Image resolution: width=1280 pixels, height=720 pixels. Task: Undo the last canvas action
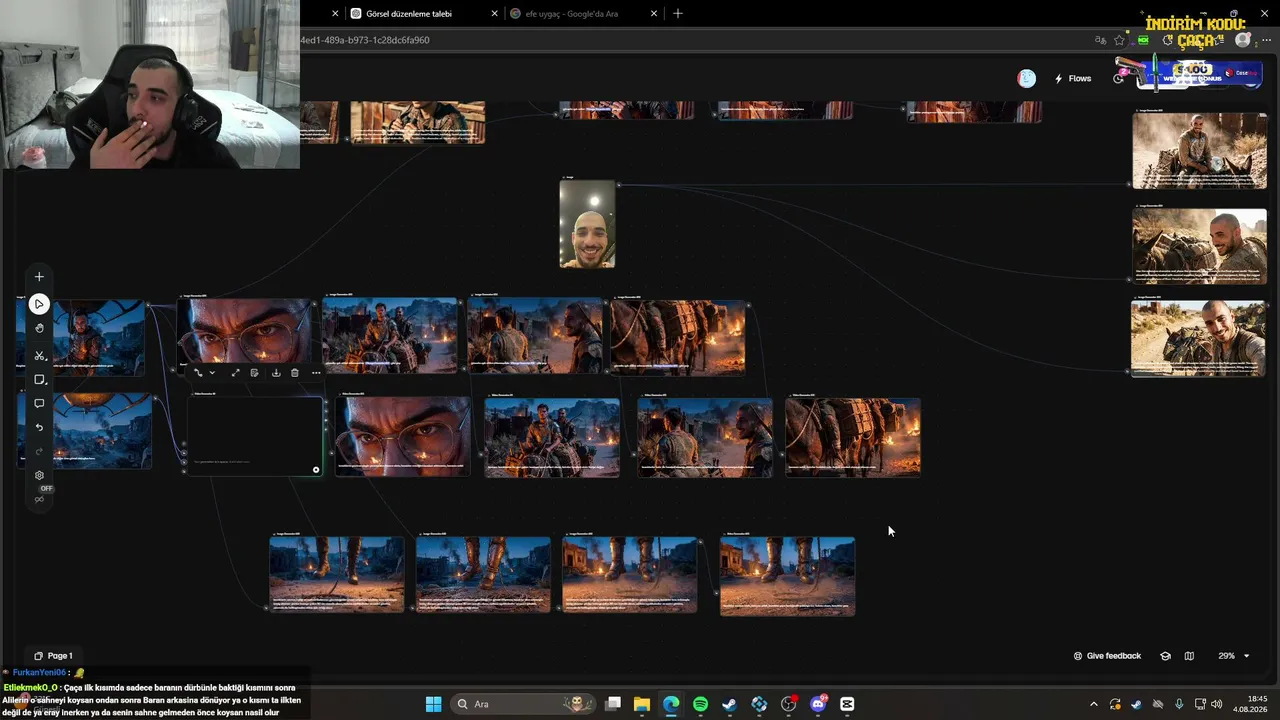(x=39, y=428)
